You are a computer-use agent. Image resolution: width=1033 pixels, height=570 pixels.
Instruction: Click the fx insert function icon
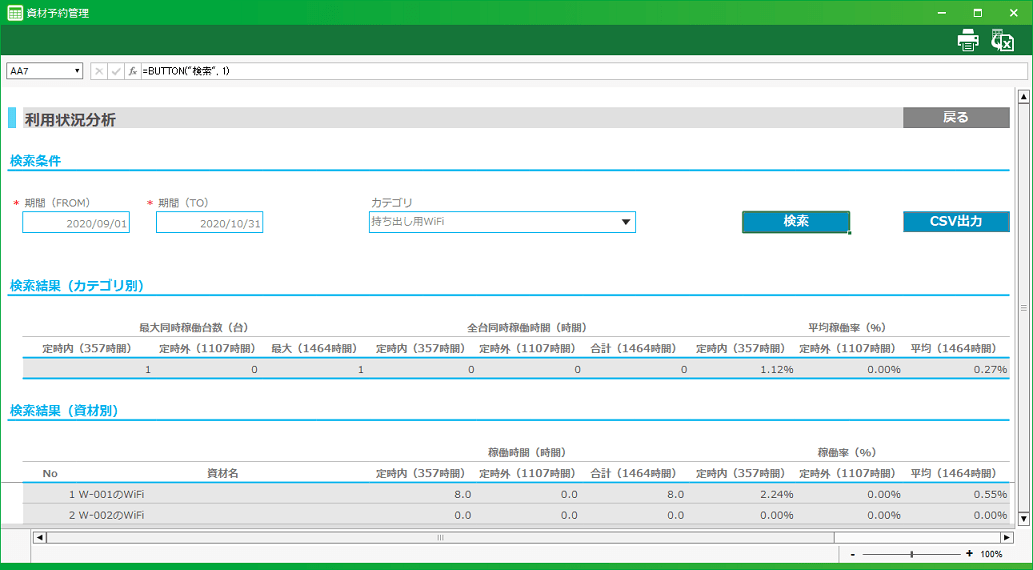tap(132, 71)
